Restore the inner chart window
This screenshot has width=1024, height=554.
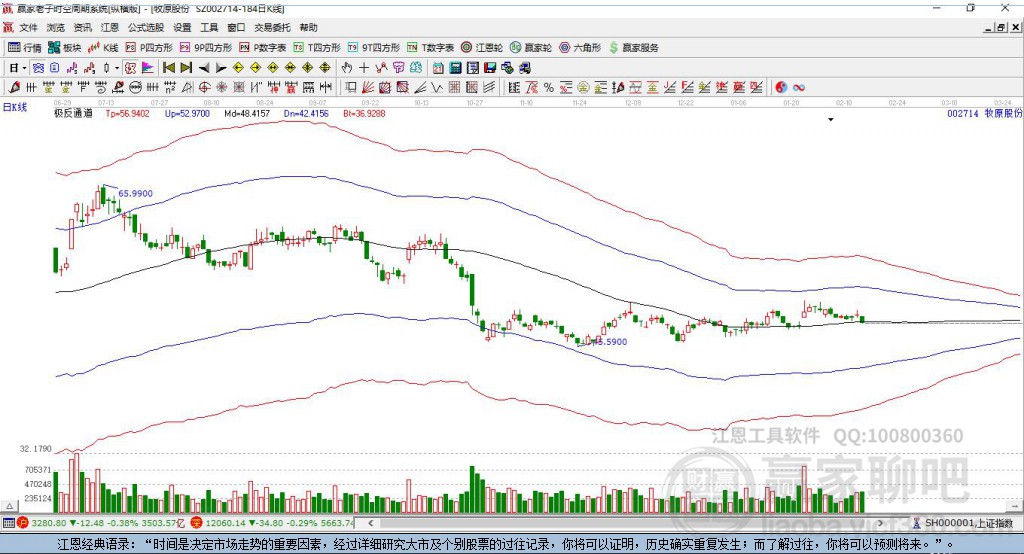click(1000, 27)
